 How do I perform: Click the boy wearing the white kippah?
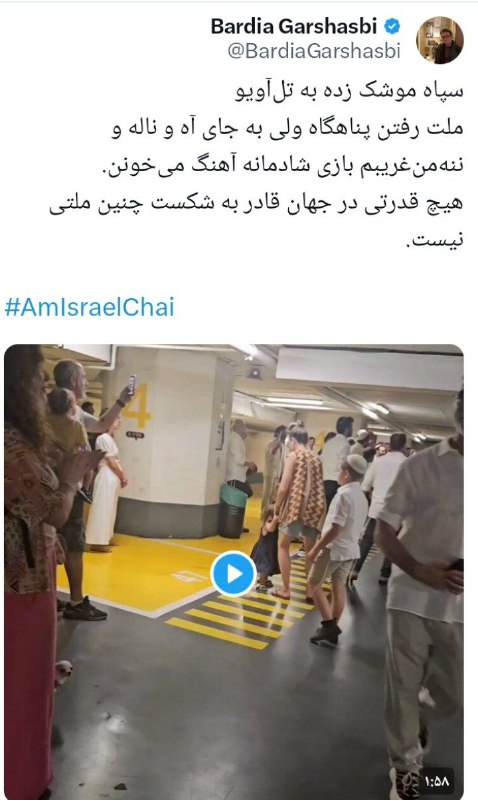pyautogui.click(x=337, y=548)
